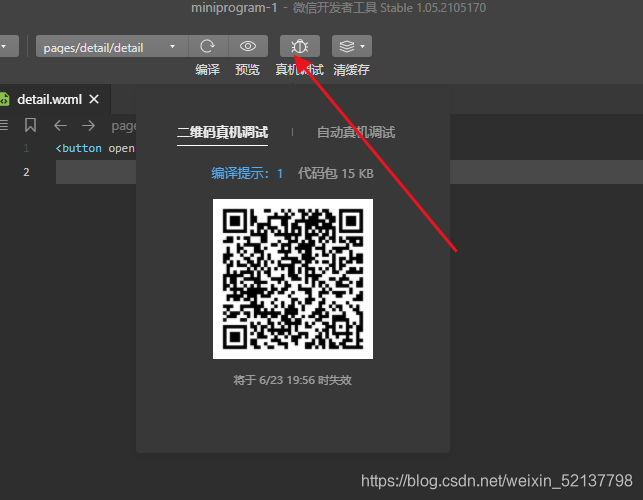Click the 预览 label
This screenshot has width=643, height=500.
pos(247,70)
